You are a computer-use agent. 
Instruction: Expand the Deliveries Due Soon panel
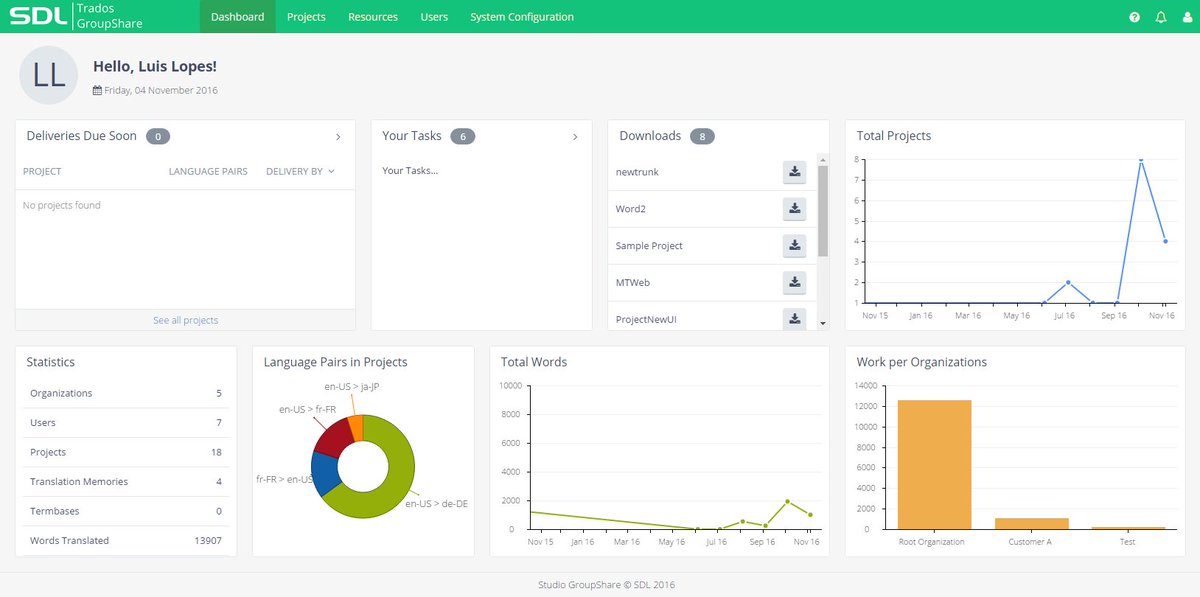pos(338,137)
